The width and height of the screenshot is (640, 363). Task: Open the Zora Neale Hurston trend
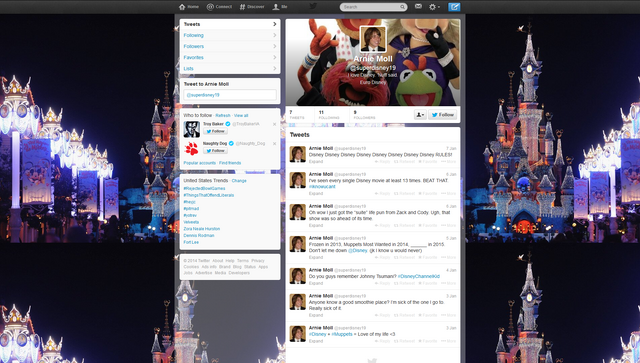tap(202, 229)
